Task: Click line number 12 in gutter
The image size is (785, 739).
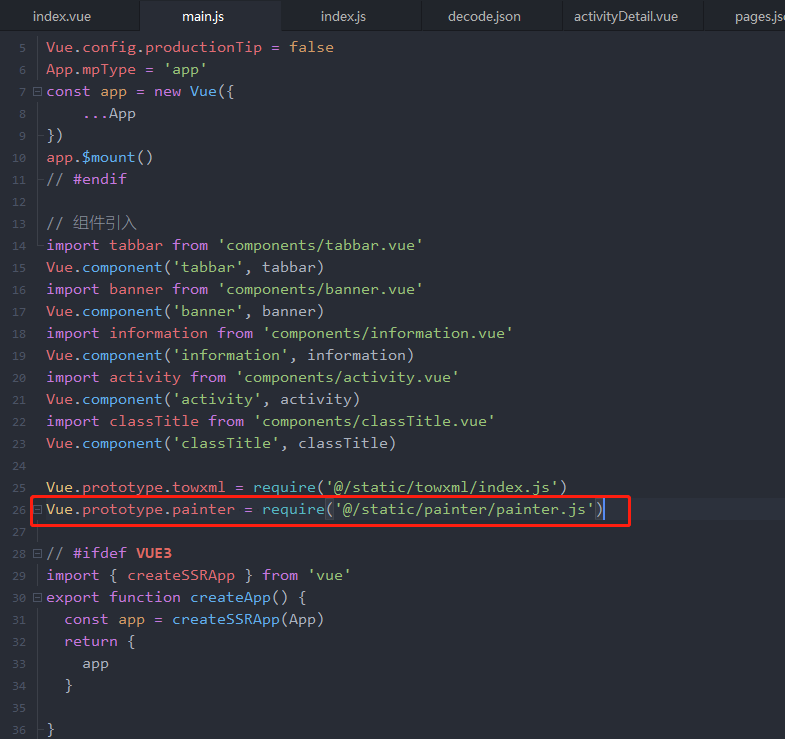Action: (19, 202)
